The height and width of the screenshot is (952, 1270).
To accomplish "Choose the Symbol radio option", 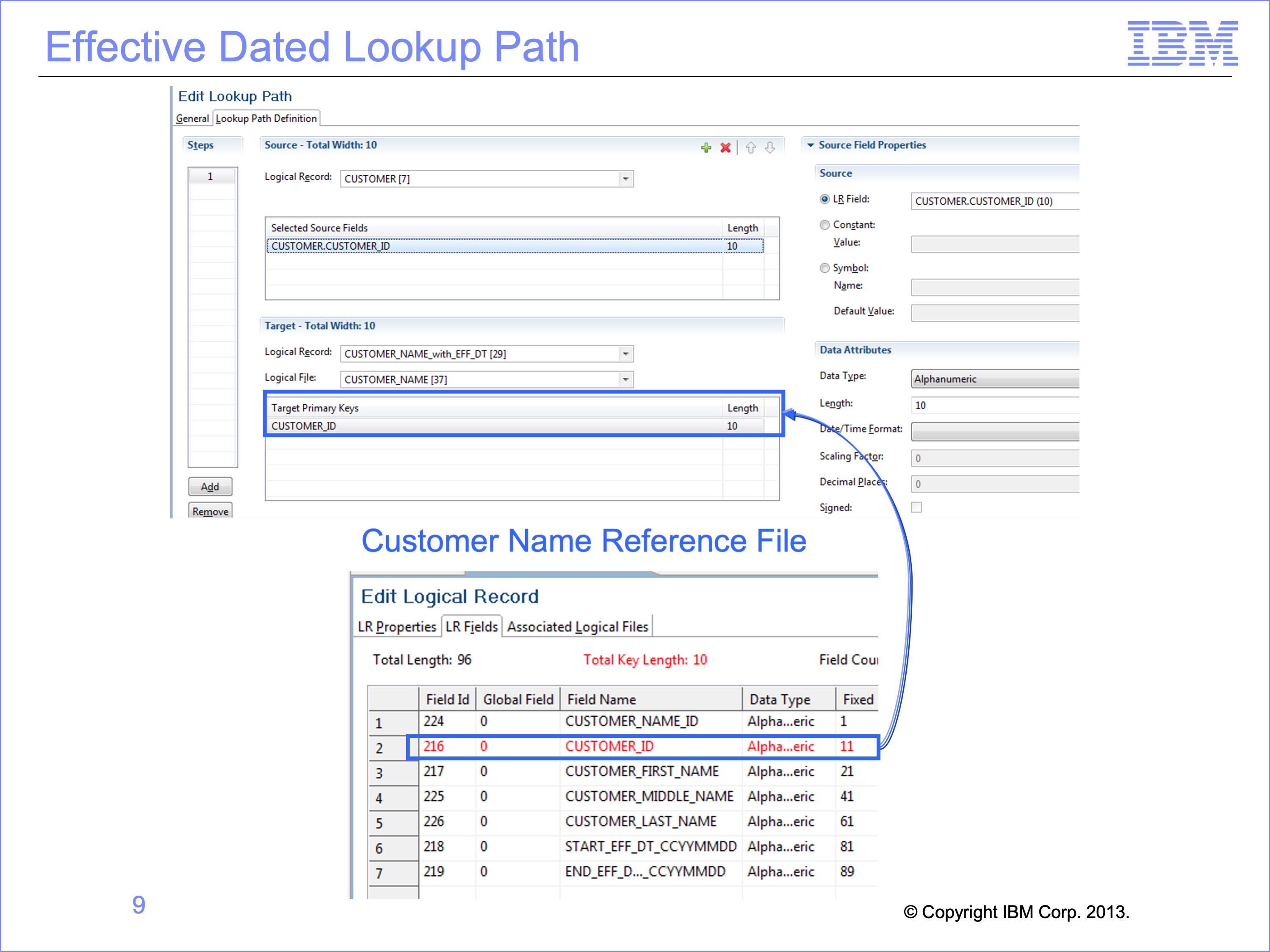I will pyautogui.click(x=825, y=268).
